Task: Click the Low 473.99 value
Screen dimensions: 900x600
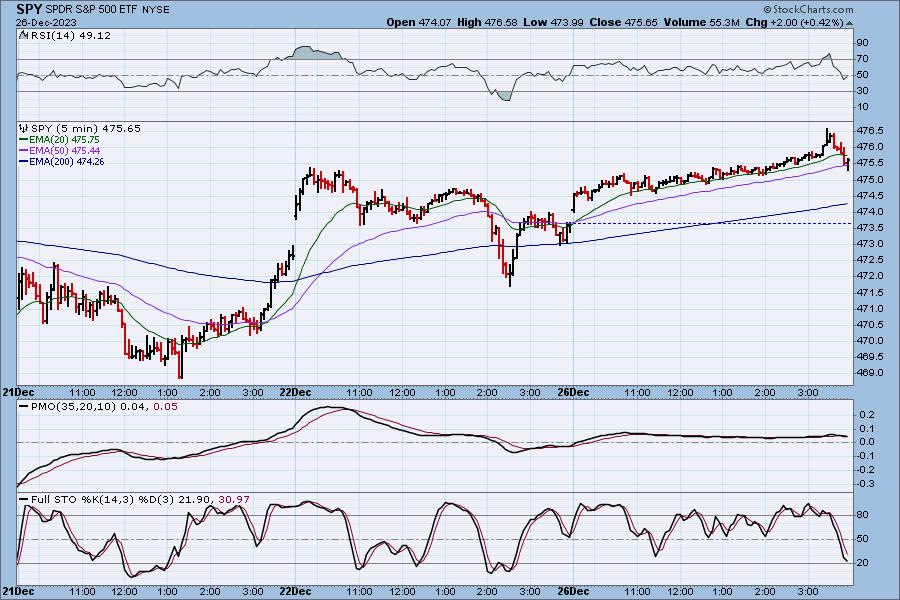Action: [x=553, y=22]
